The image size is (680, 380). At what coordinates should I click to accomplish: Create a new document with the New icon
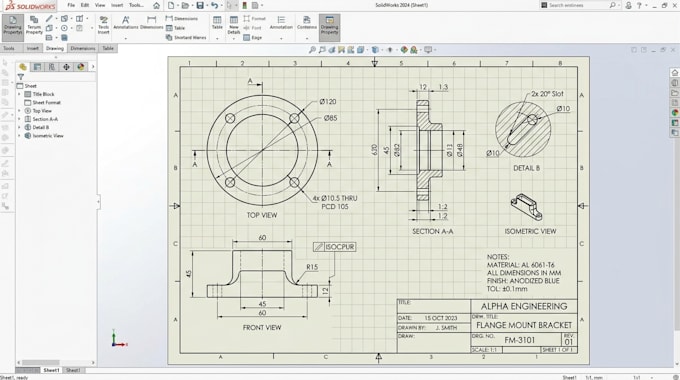pos(171,5)
